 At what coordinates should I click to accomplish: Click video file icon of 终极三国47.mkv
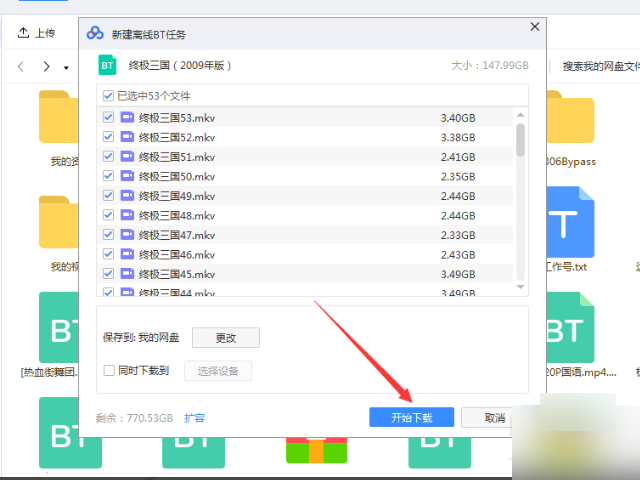tap(127, 235)
